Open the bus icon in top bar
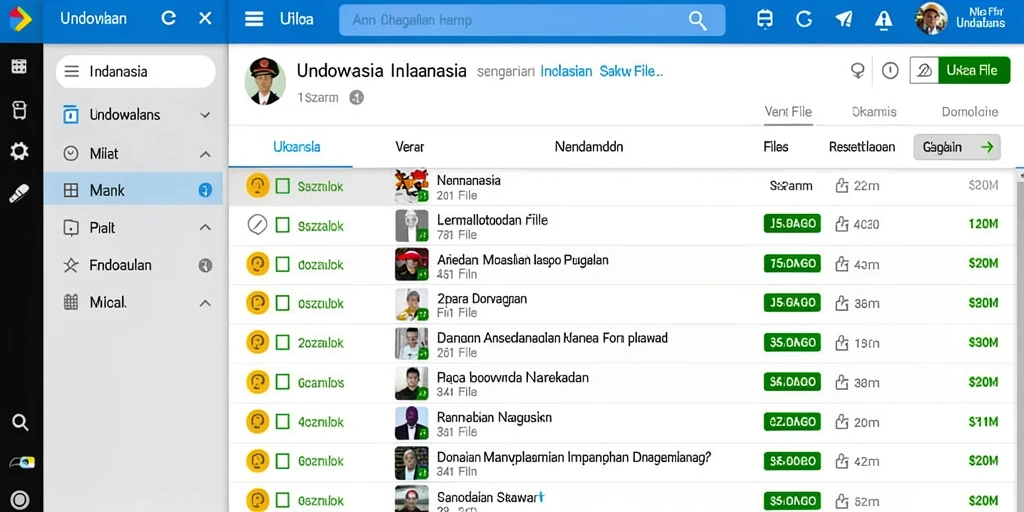The height and width of the screenshot is (512, 1024). click(764, 20)
